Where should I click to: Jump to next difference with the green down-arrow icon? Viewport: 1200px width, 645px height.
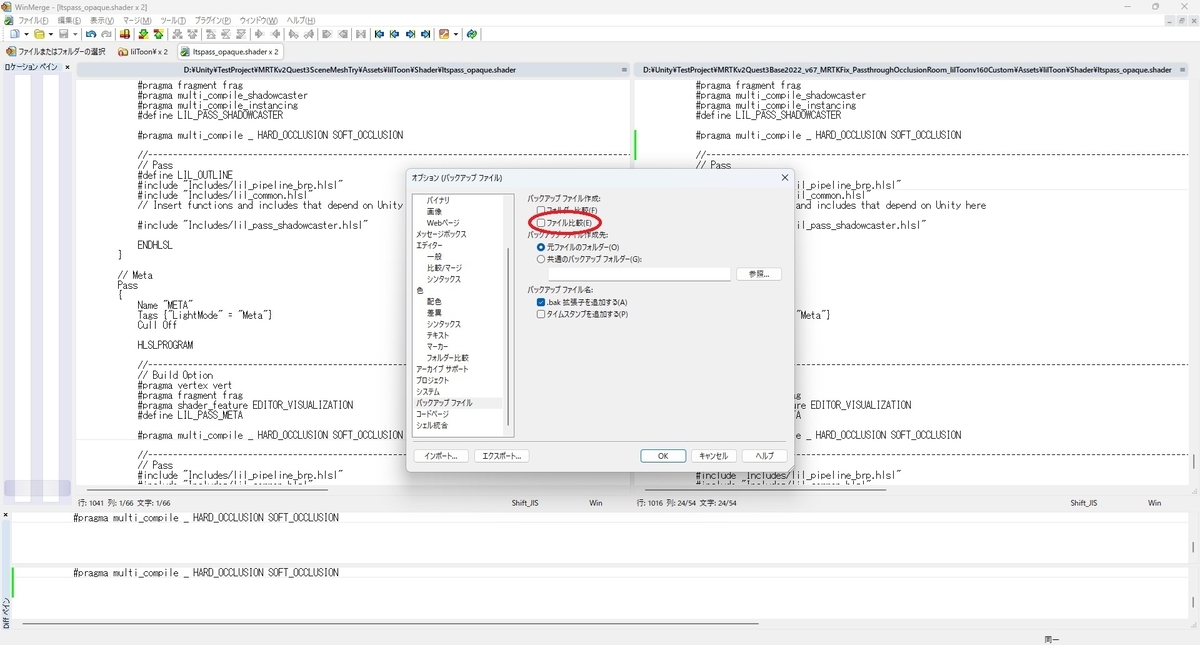coord(143,34)
